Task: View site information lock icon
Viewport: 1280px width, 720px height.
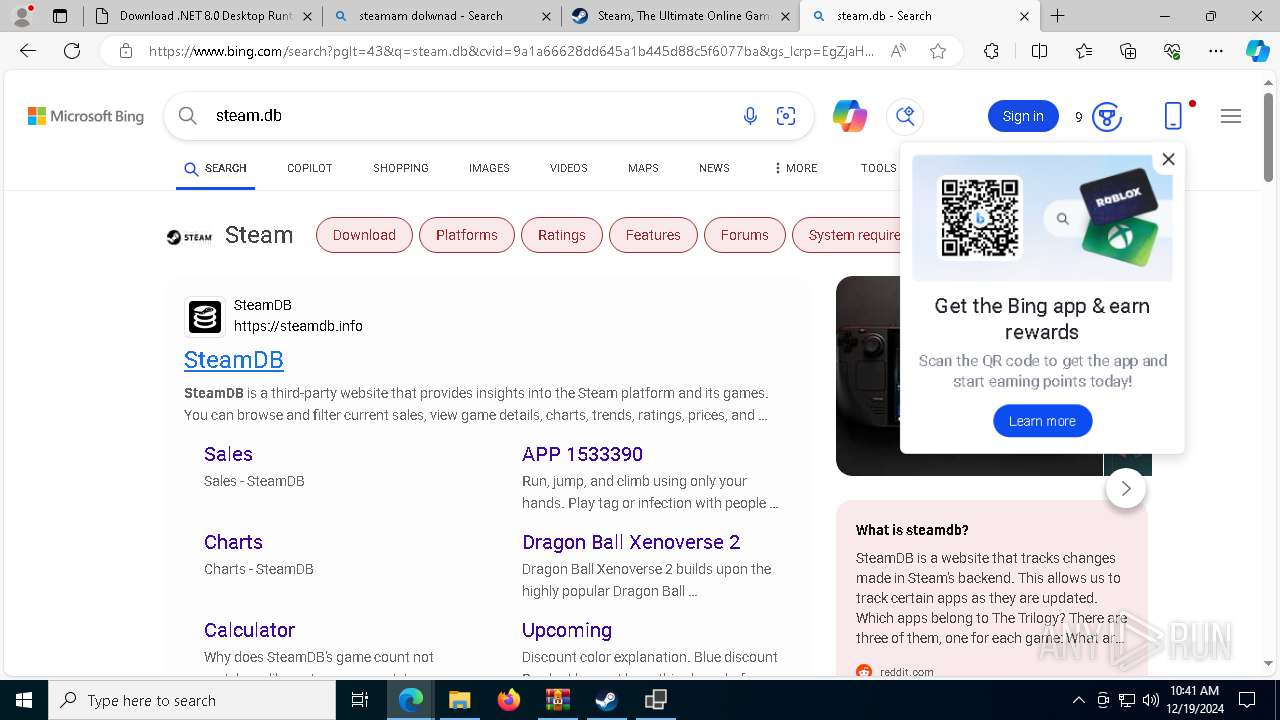Action: coord(125,51)
